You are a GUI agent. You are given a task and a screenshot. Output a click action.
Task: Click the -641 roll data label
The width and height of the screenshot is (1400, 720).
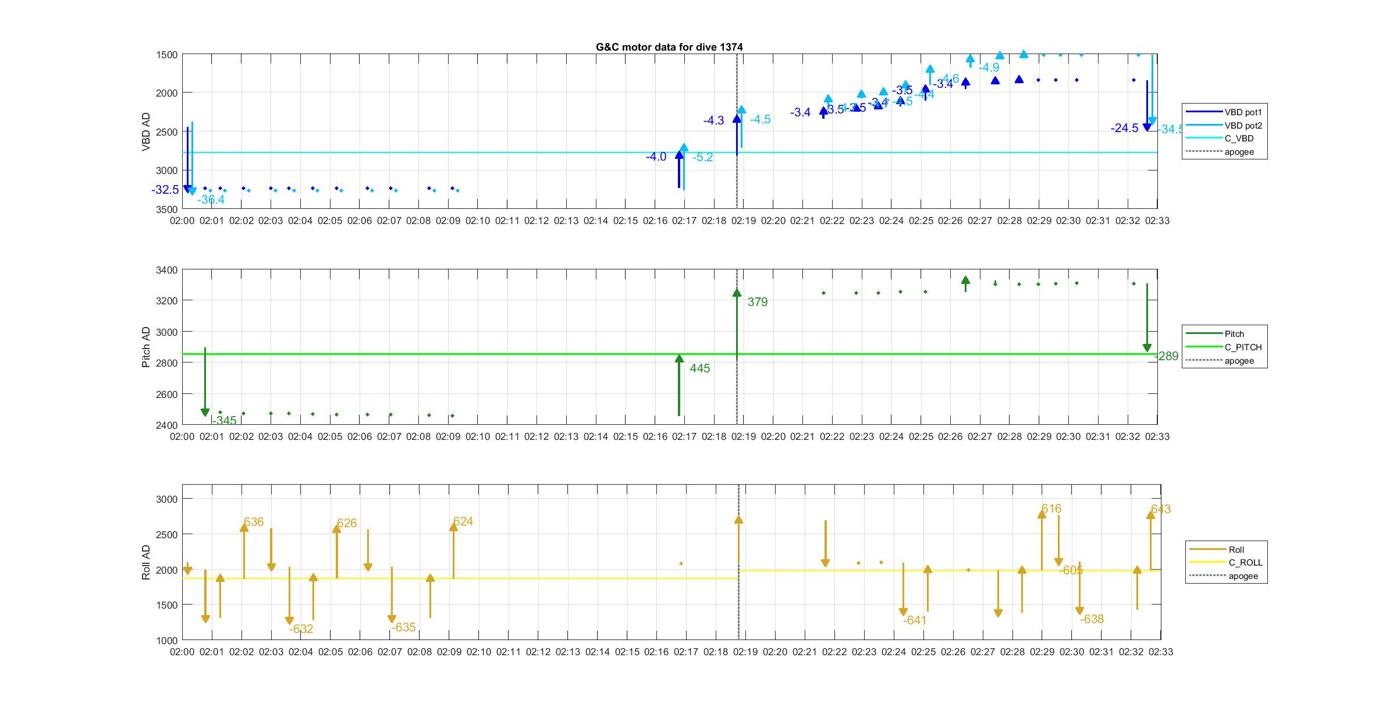(915, 621)
